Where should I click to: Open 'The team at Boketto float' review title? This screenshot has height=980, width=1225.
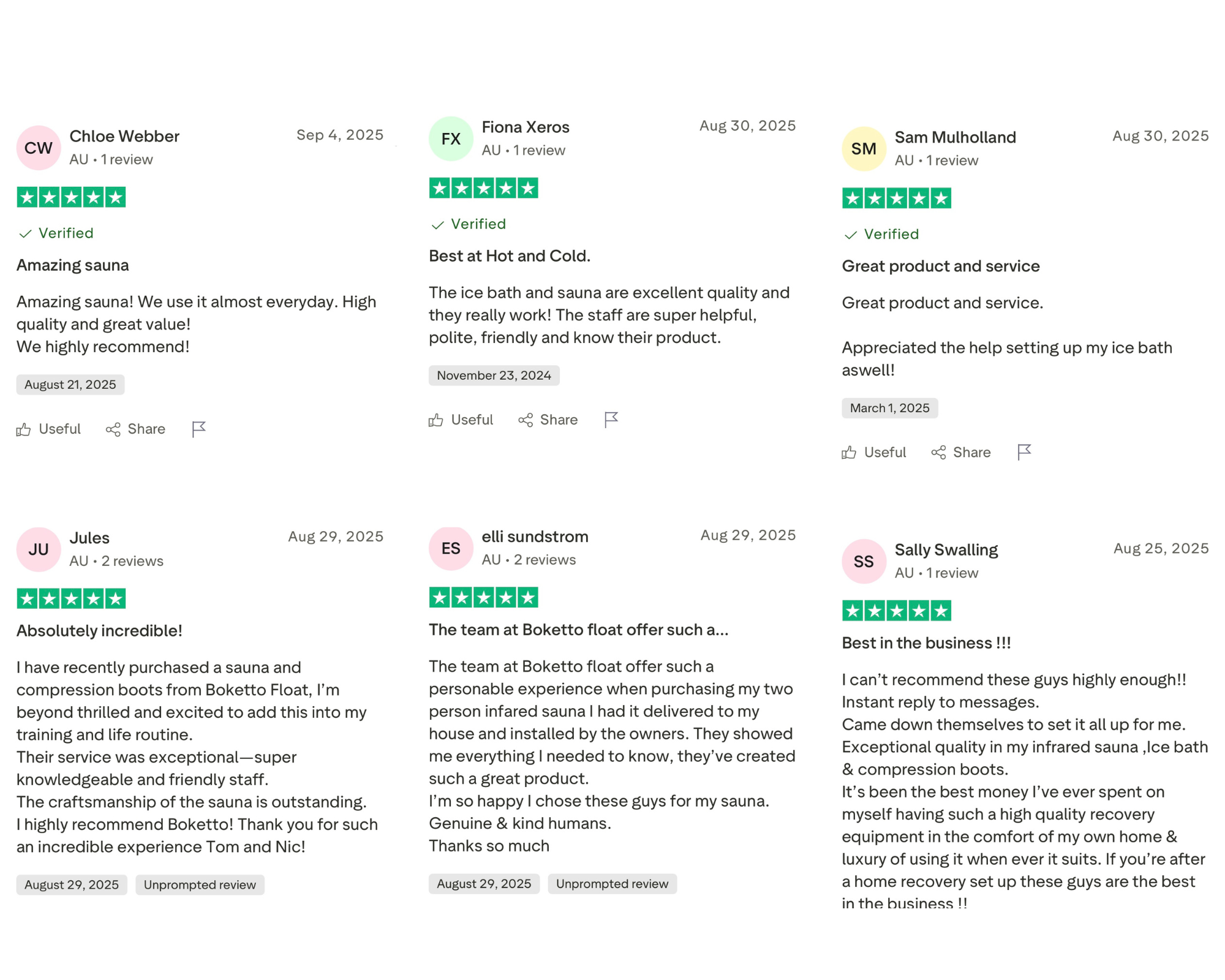coord(578,629)
